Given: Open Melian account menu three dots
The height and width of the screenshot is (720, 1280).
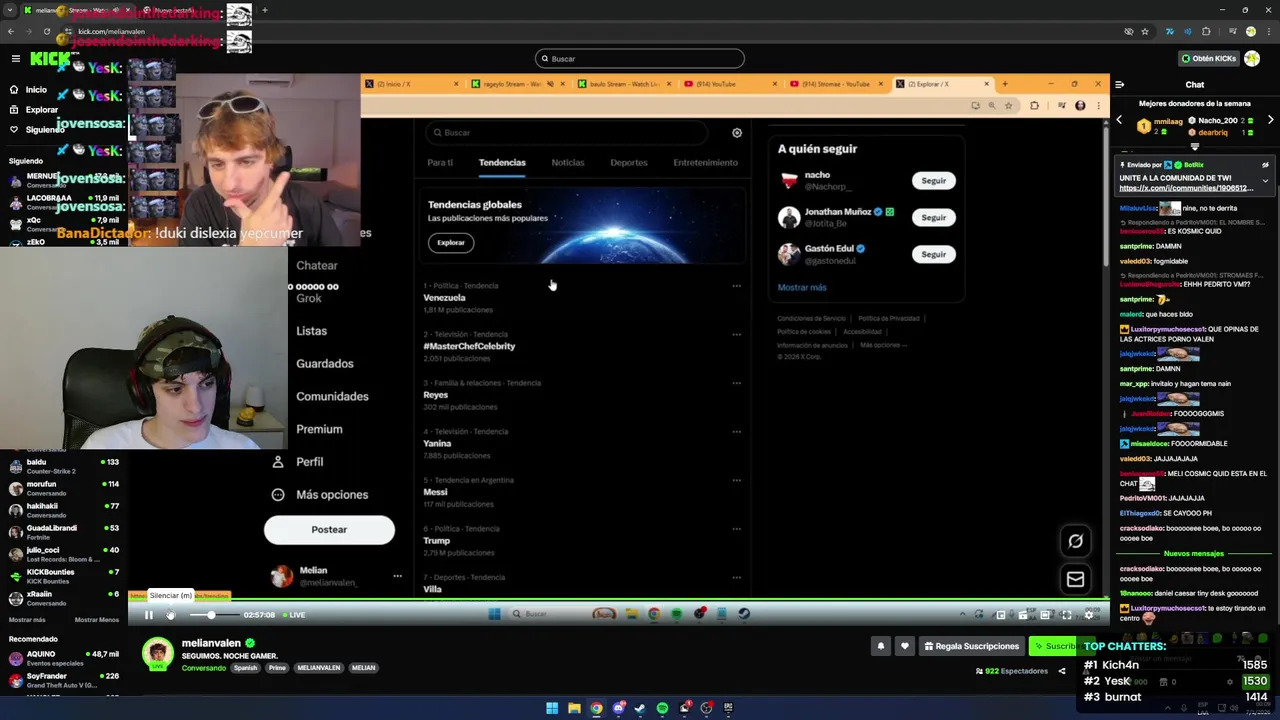Looking at the screenshot, I should 397,576.
